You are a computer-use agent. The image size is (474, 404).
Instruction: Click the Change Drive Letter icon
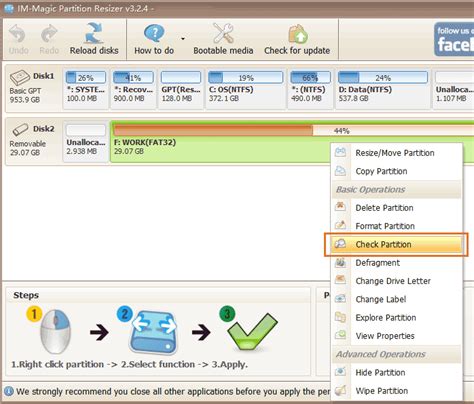click(340, 280)
